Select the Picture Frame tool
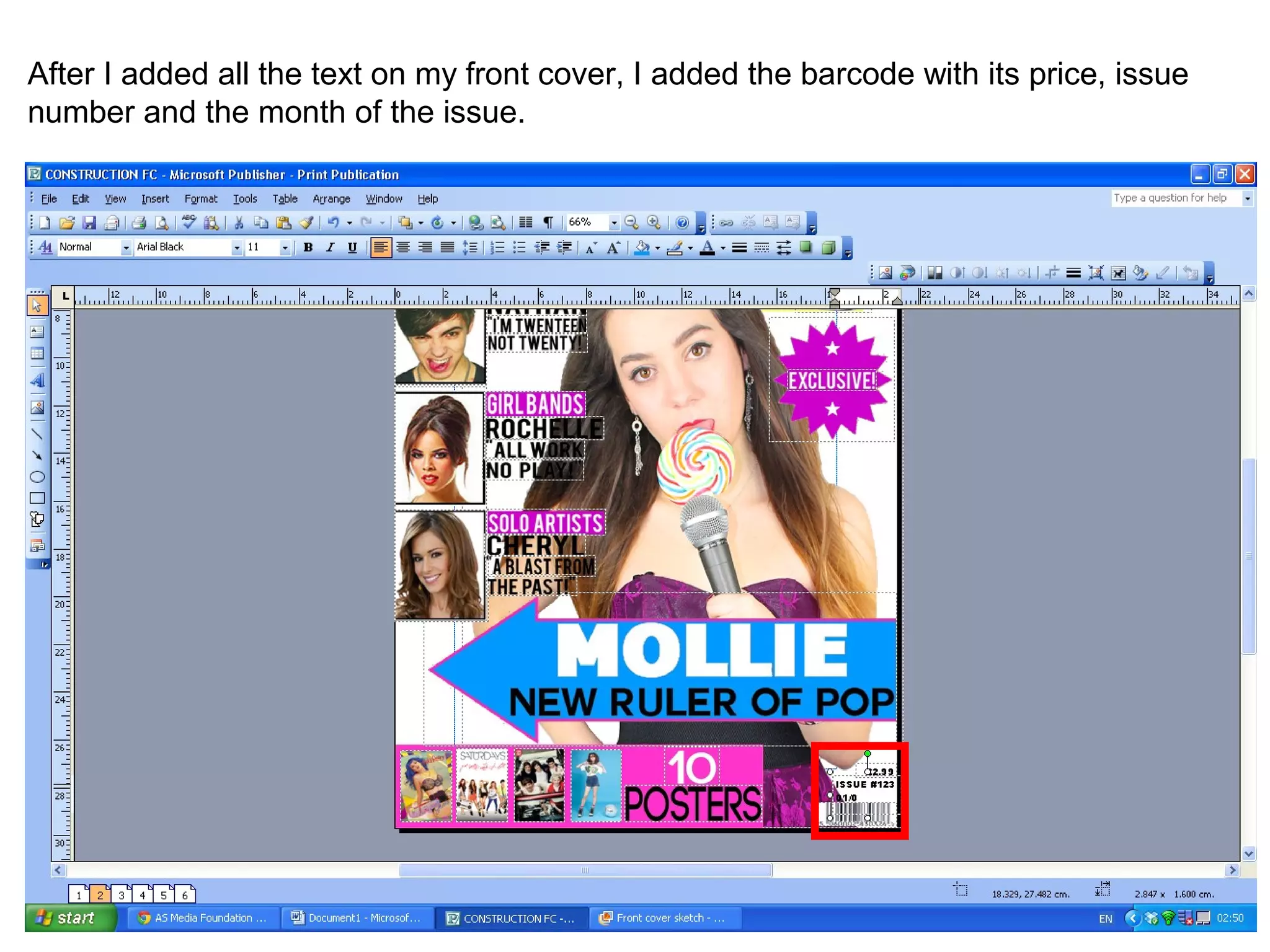 coord(37,407)
